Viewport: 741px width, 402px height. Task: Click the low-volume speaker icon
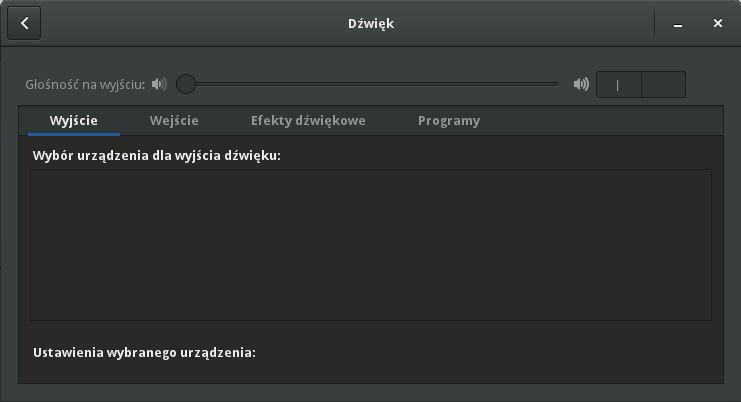click(x=158, y=84)
